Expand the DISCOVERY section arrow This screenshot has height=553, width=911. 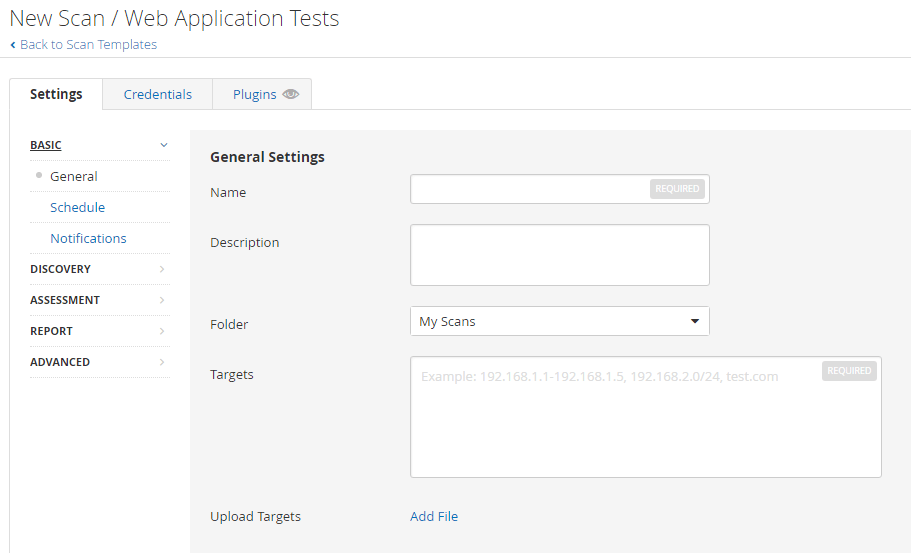(162, 269)
